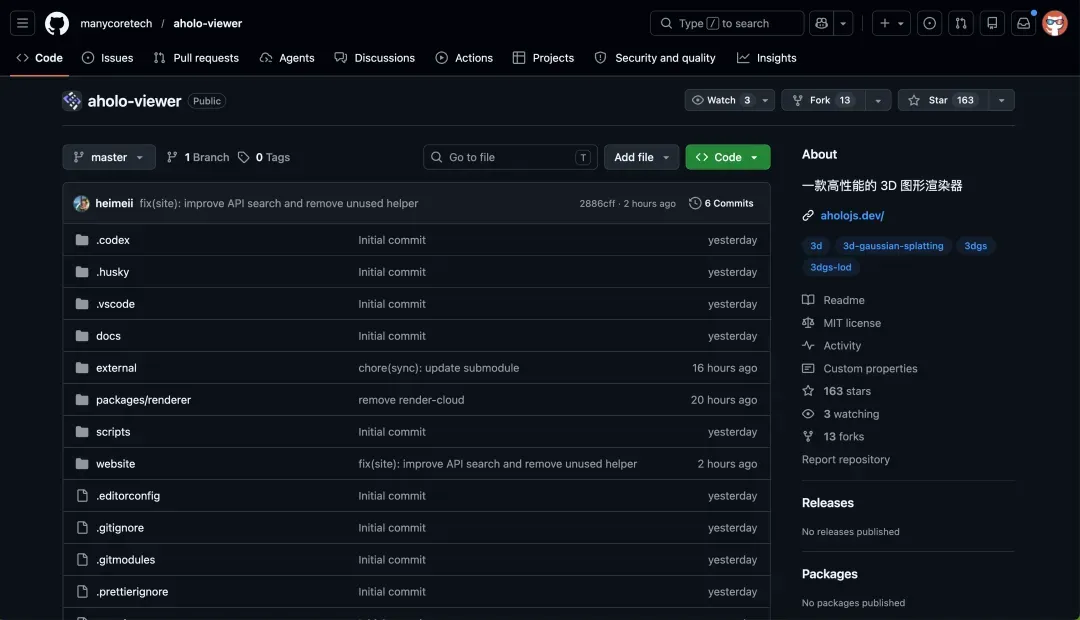Viewport: 1080px width, 620px height.
Task: Switch to Security and quality tab
Action: (655, 58)
